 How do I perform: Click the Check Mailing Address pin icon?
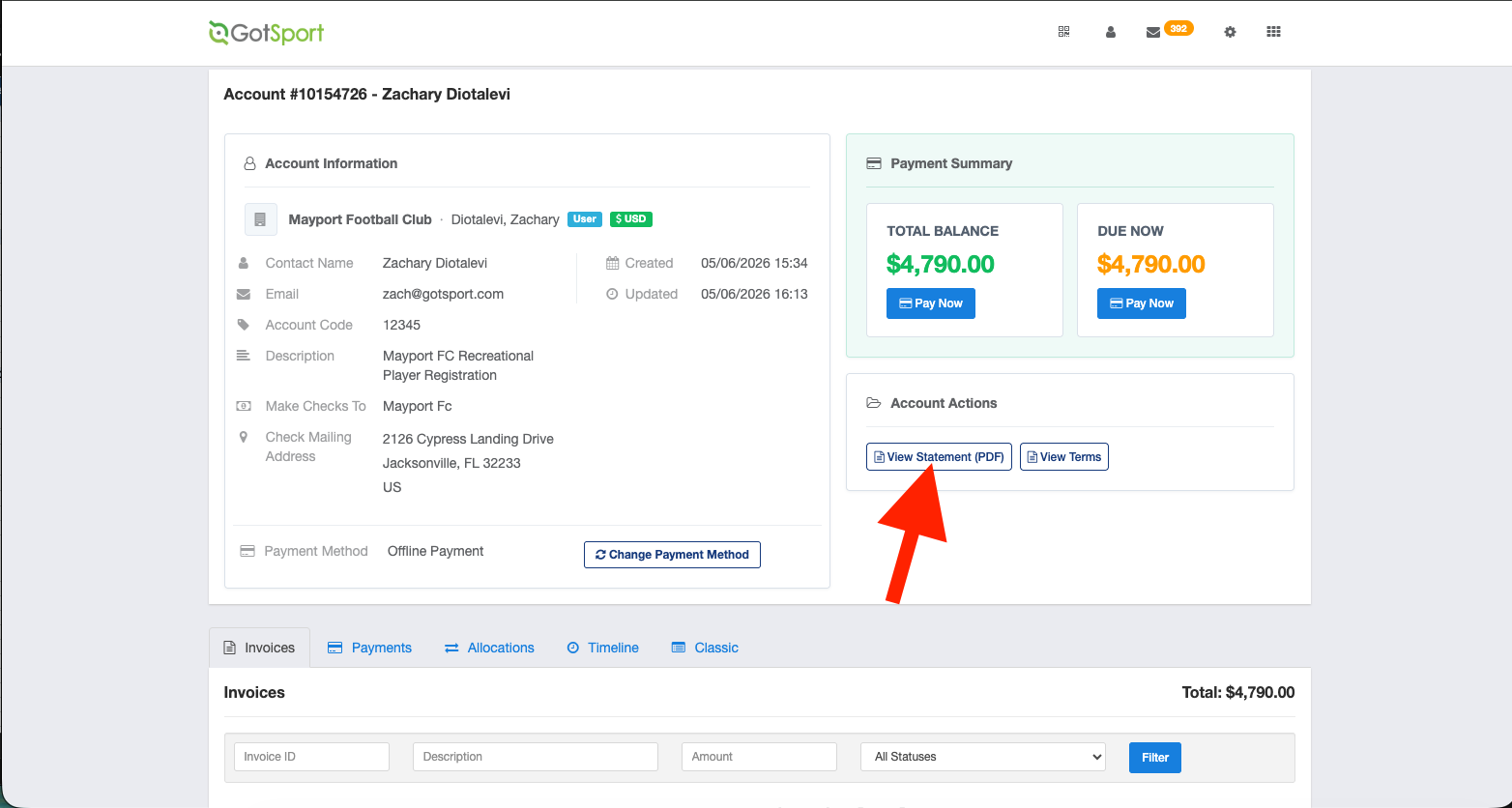(x=244, y=437)
